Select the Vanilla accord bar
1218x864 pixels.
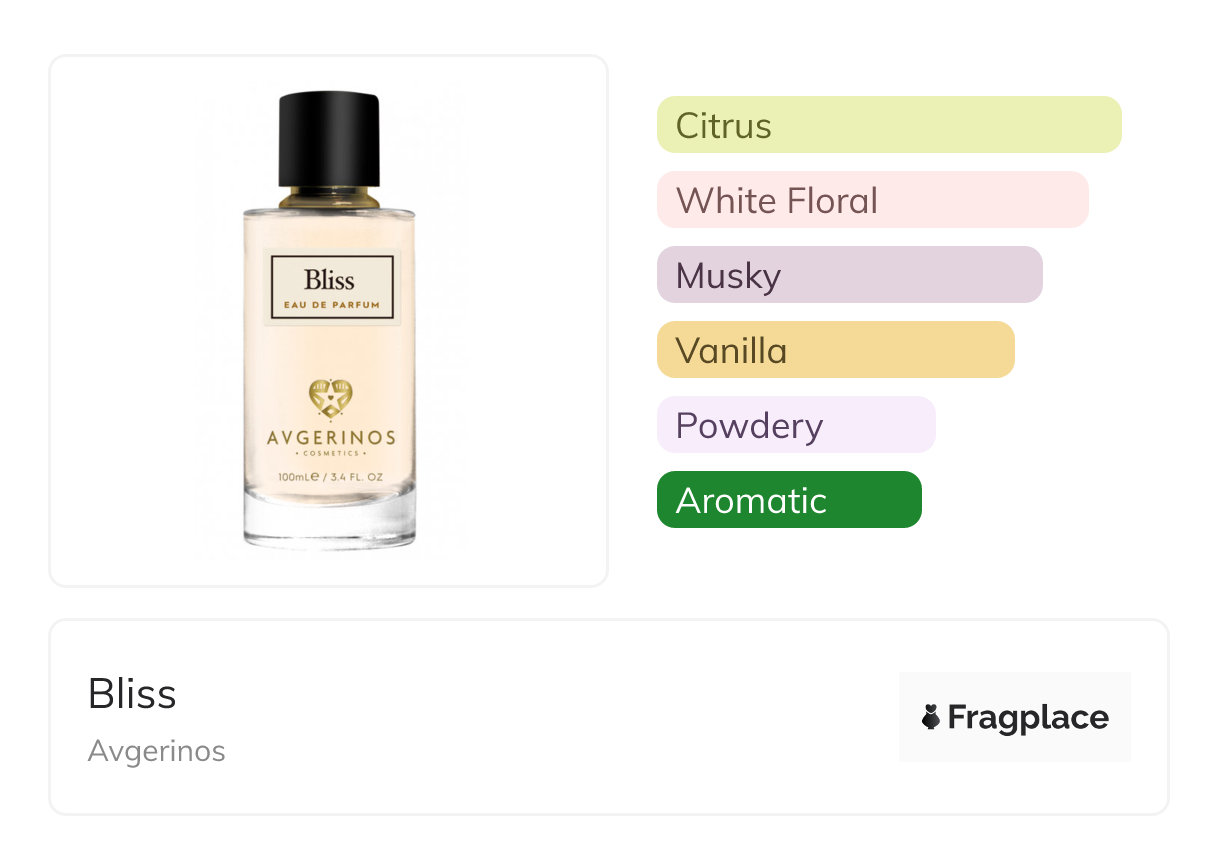pos(835,350)
